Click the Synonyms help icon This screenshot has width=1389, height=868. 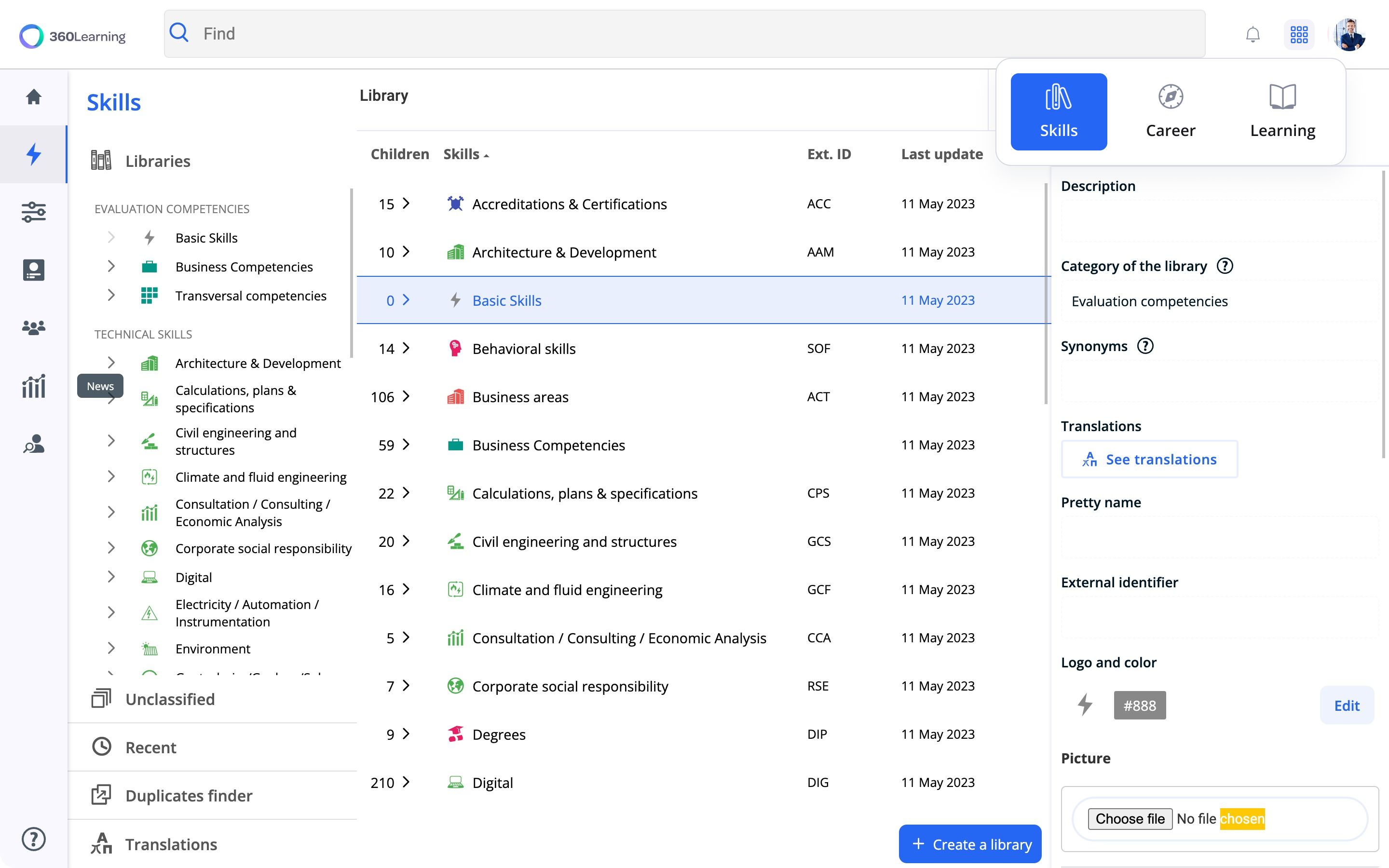coord(1145,346)
